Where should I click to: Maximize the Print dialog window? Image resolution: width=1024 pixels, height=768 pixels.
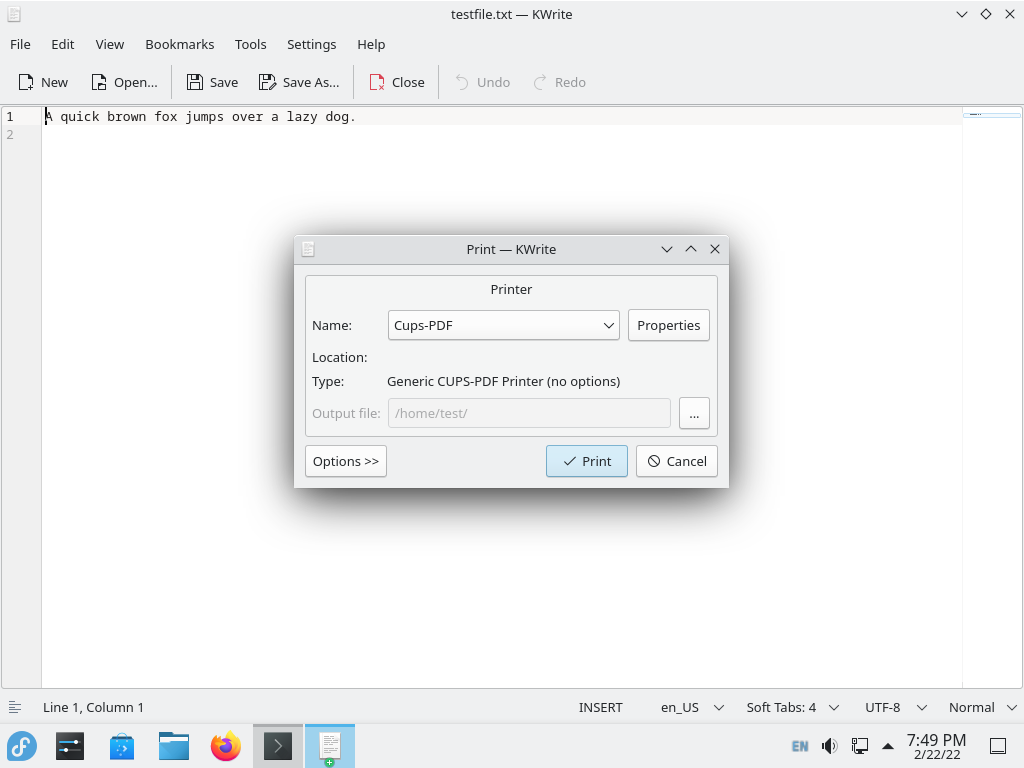[691, 249]
